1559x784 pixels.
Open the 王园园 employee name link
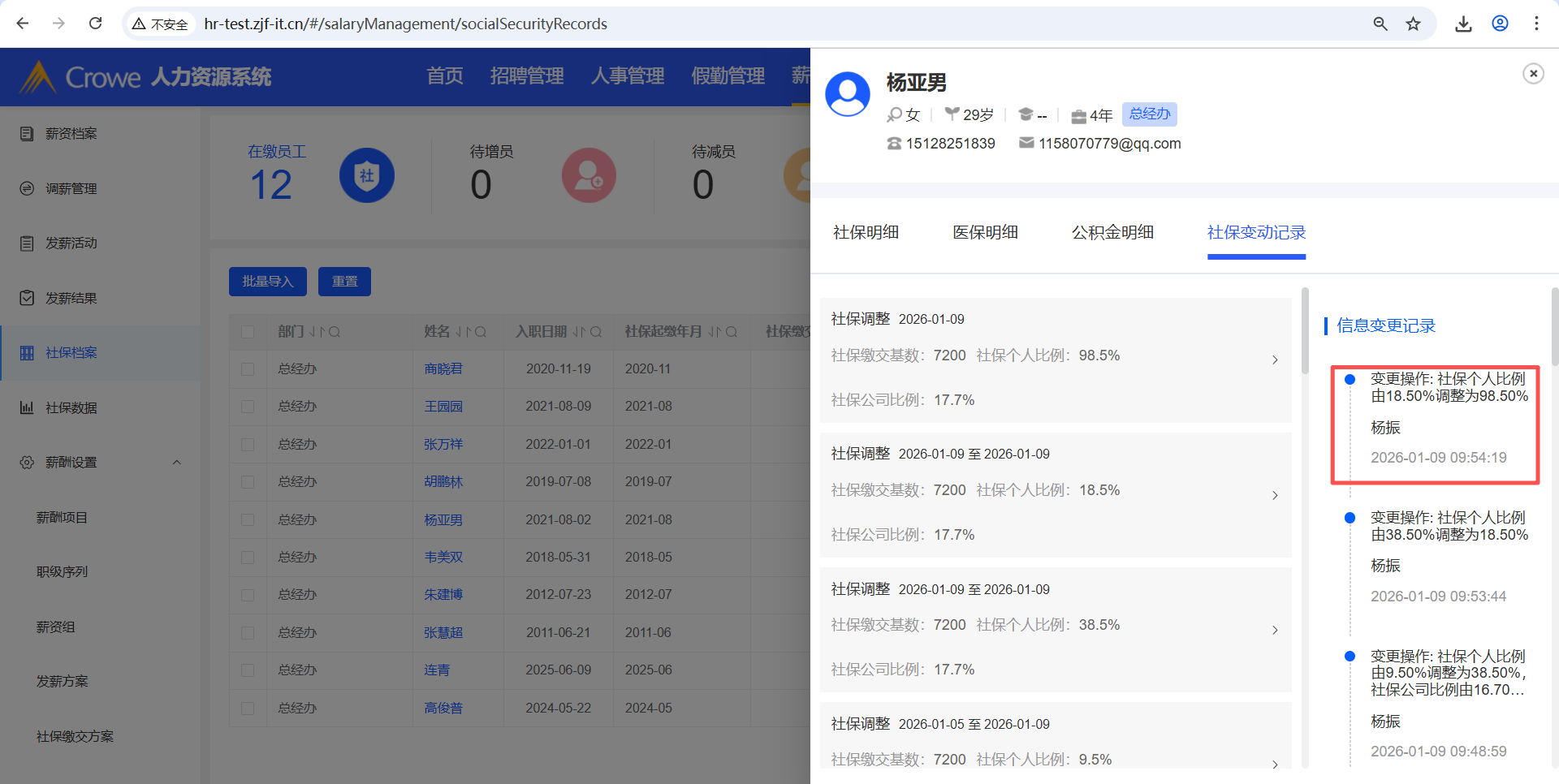443,407
